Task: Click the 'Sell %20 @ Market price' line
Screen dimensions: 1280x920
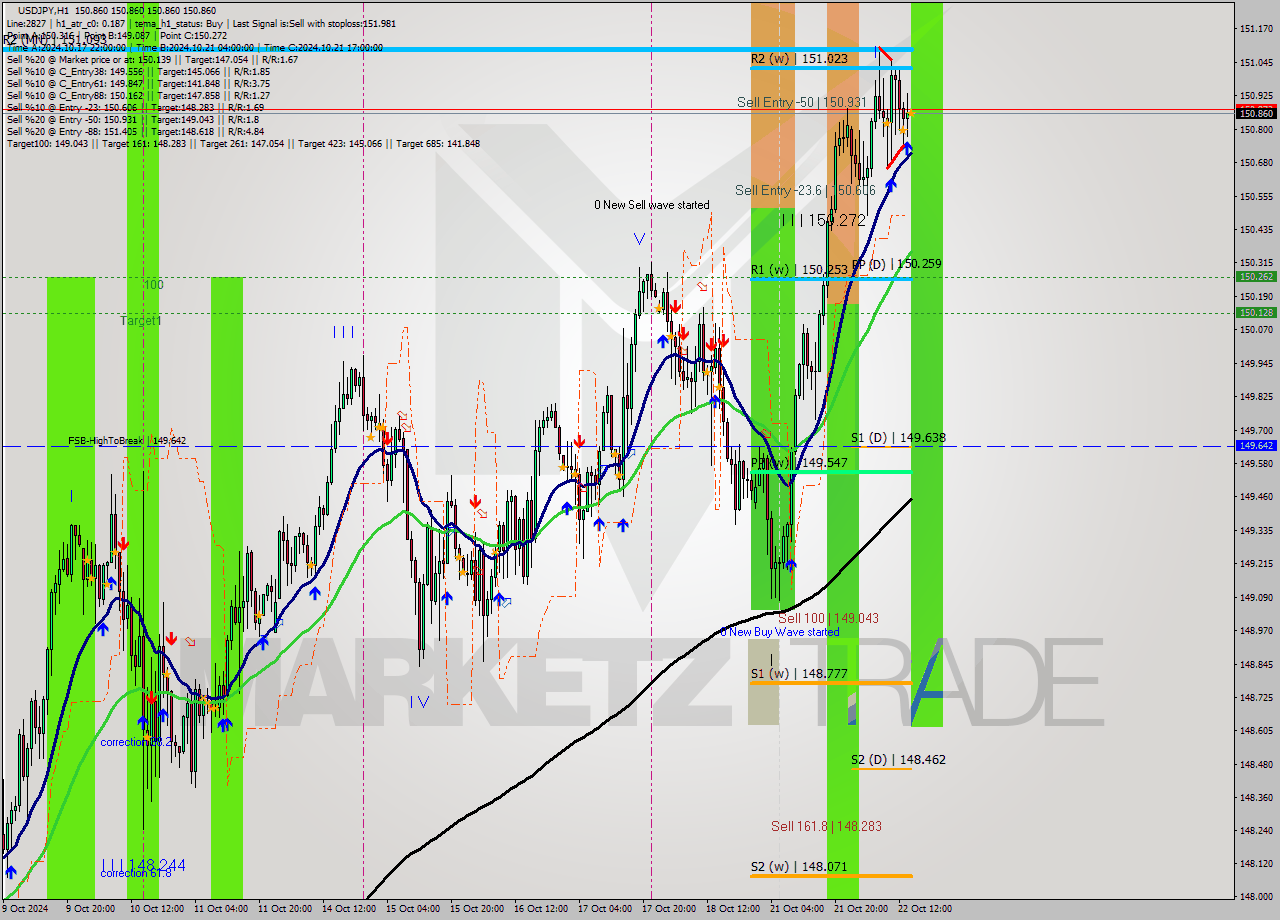Action: (152, 60)
